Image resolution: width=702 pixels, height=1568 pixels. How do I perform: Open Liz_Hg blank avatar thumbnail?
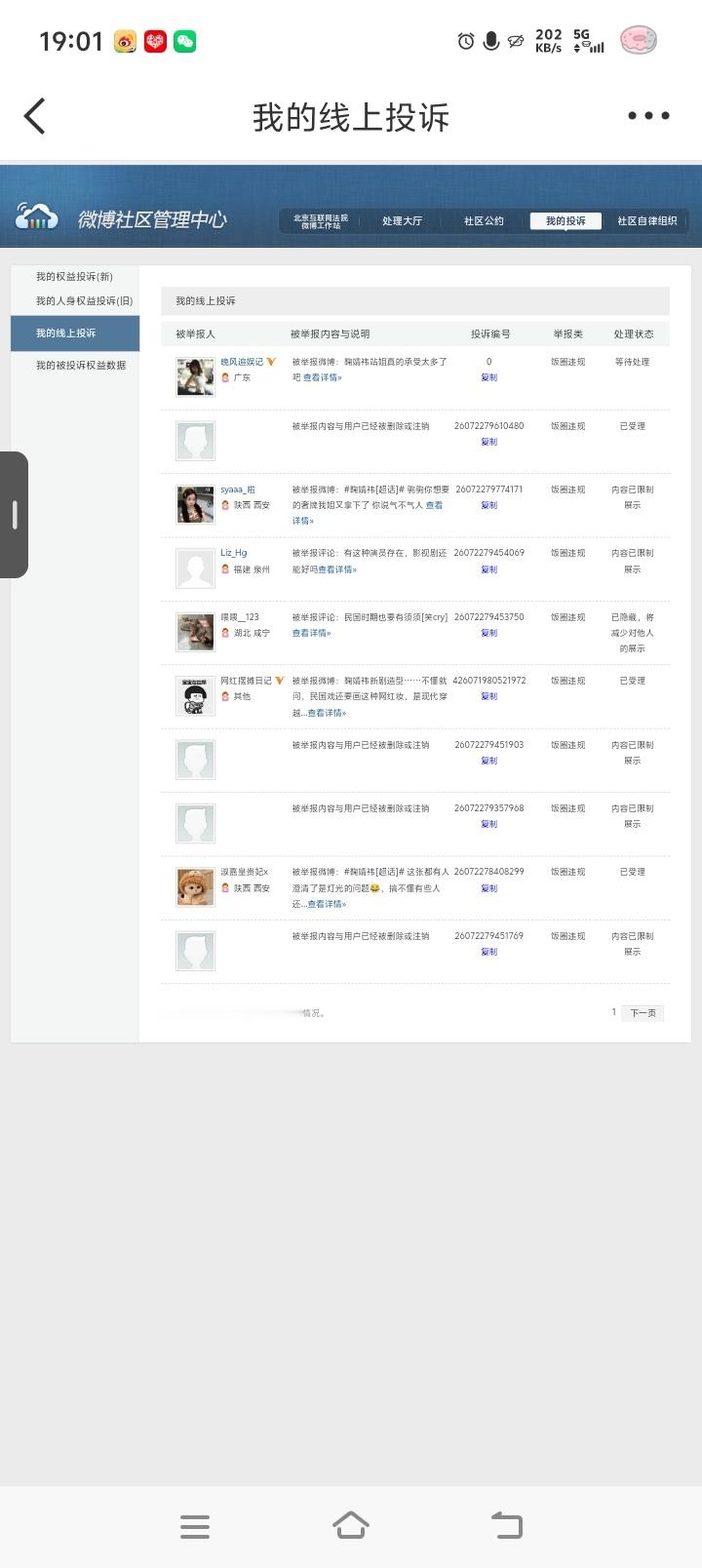[195, 568]
